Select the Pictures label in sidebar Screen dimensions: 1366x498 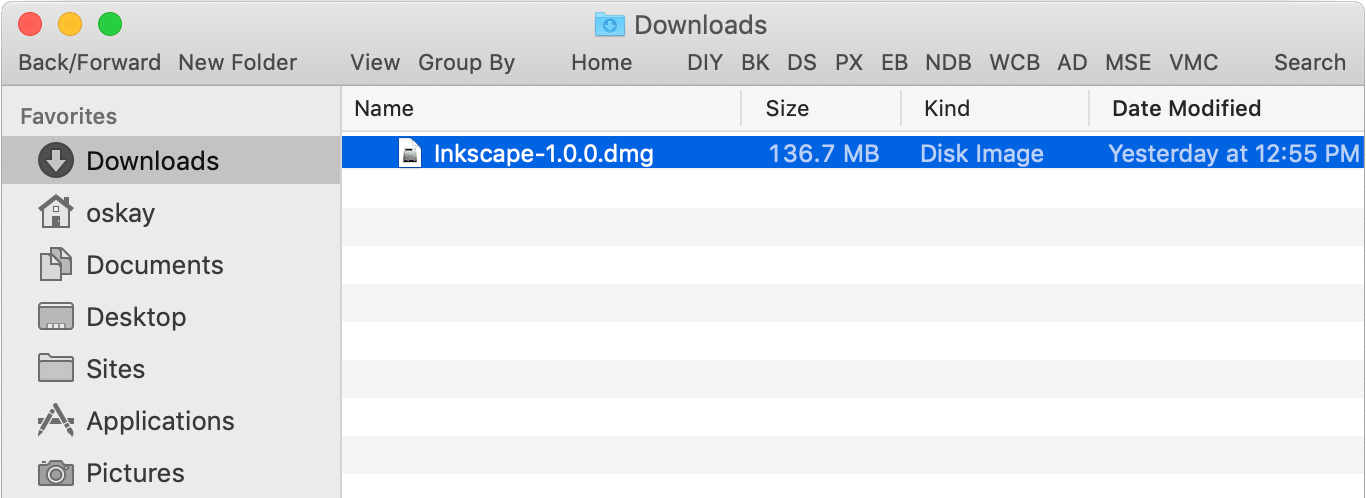[x=136, y=472]
